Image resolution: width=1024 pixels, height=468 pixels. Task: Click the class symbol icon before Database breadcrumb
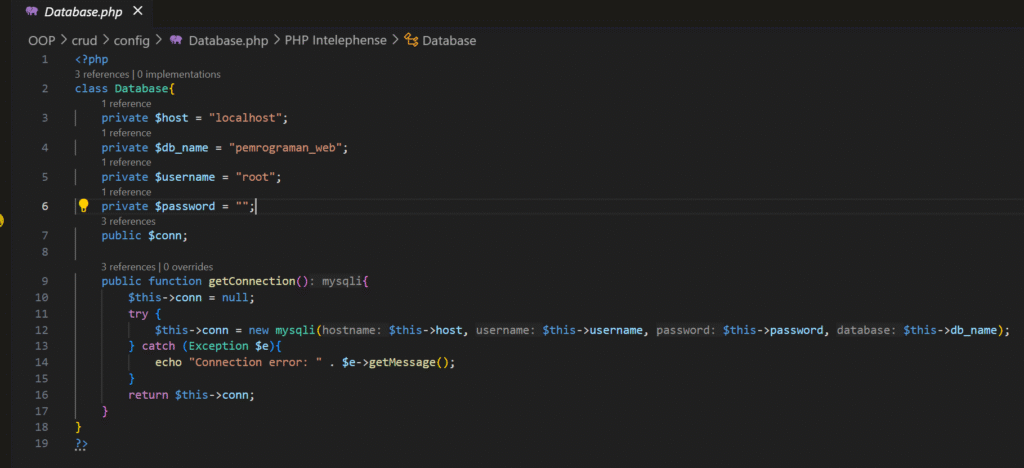(x=410, y=40)
